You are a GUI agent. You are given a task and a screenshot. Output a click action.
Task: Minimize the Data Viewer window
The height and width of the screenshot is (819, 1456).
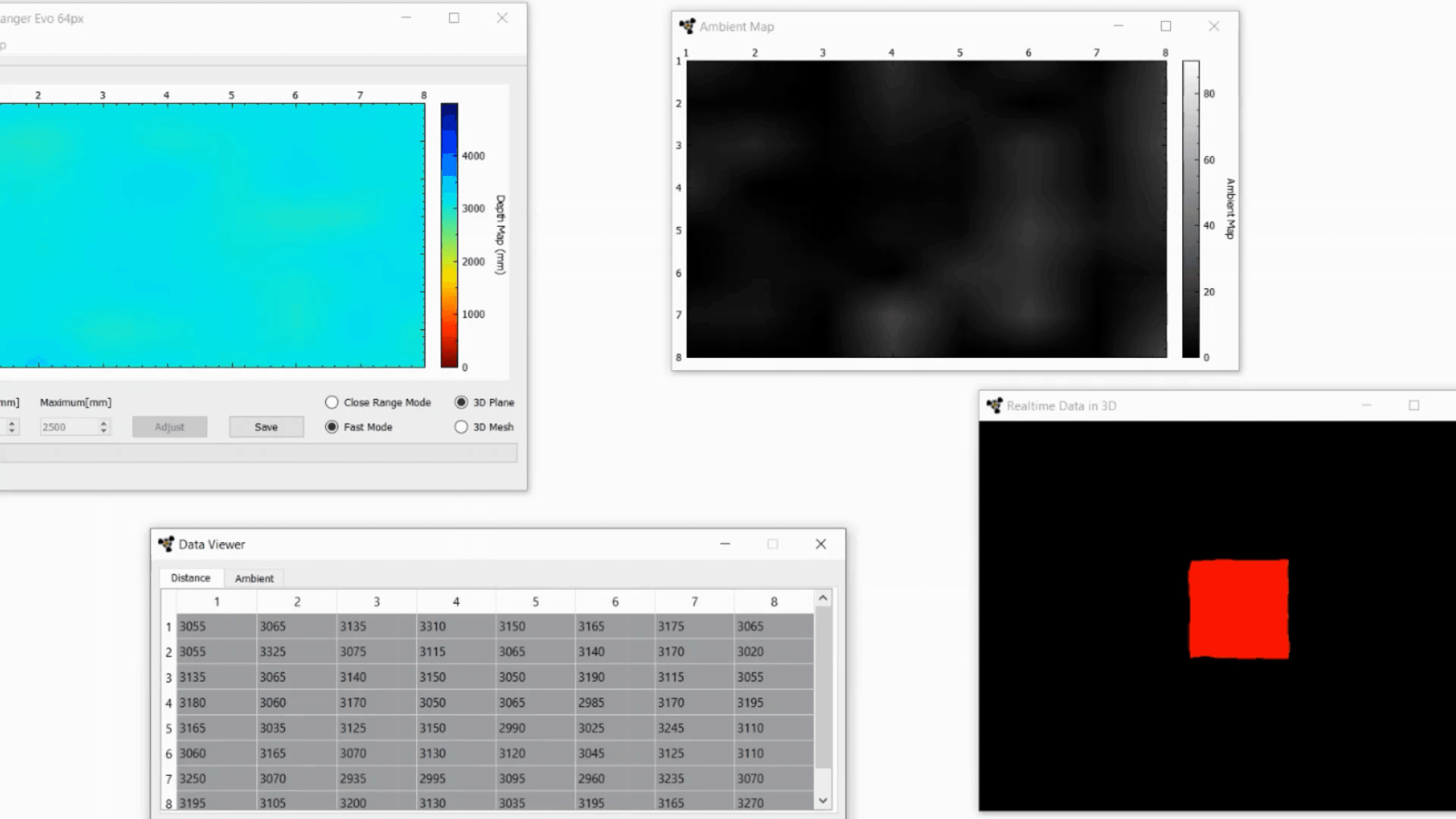point(725,544)
